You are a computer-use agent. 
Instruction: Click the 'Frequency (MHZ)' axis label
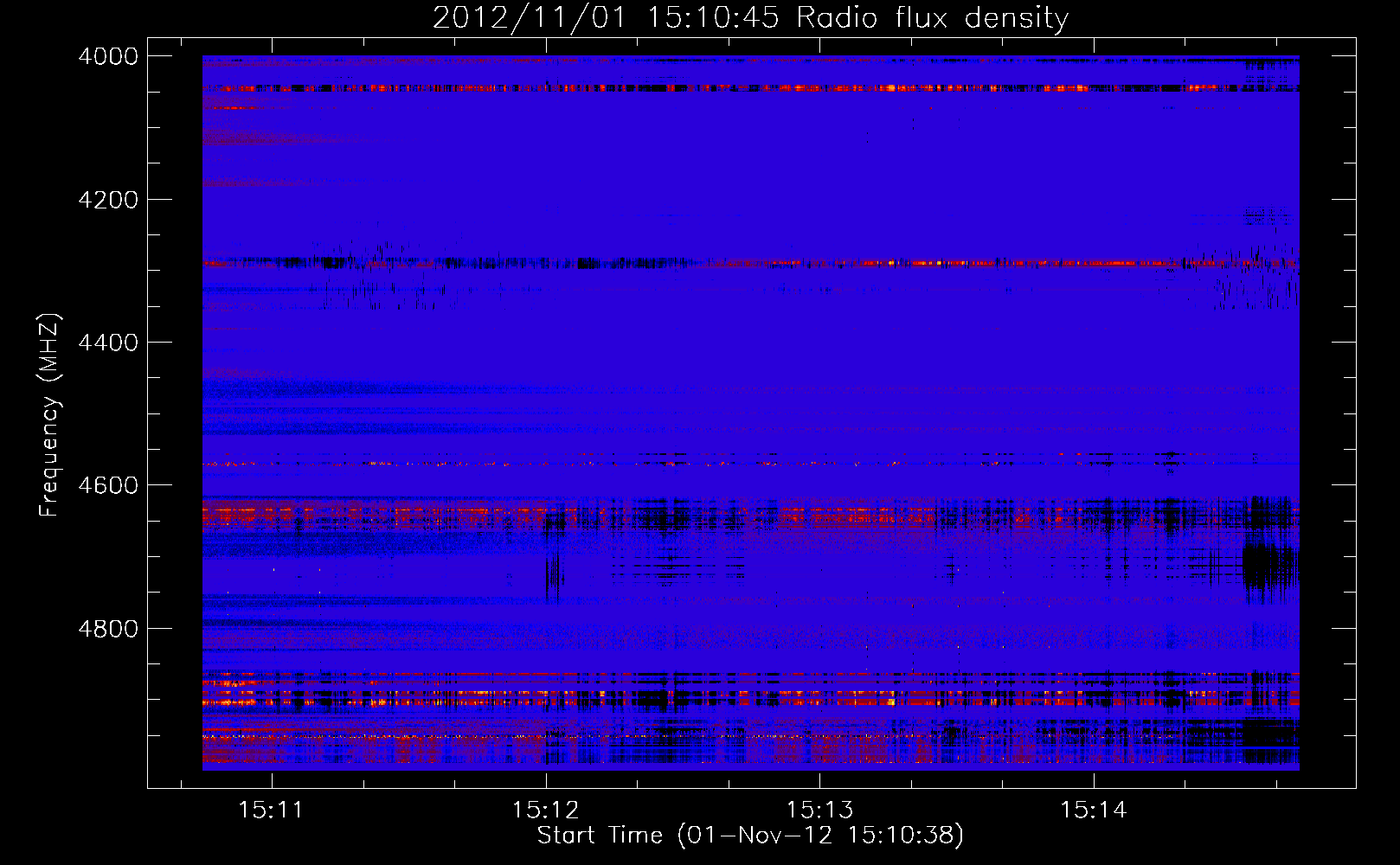click(49, 415)
